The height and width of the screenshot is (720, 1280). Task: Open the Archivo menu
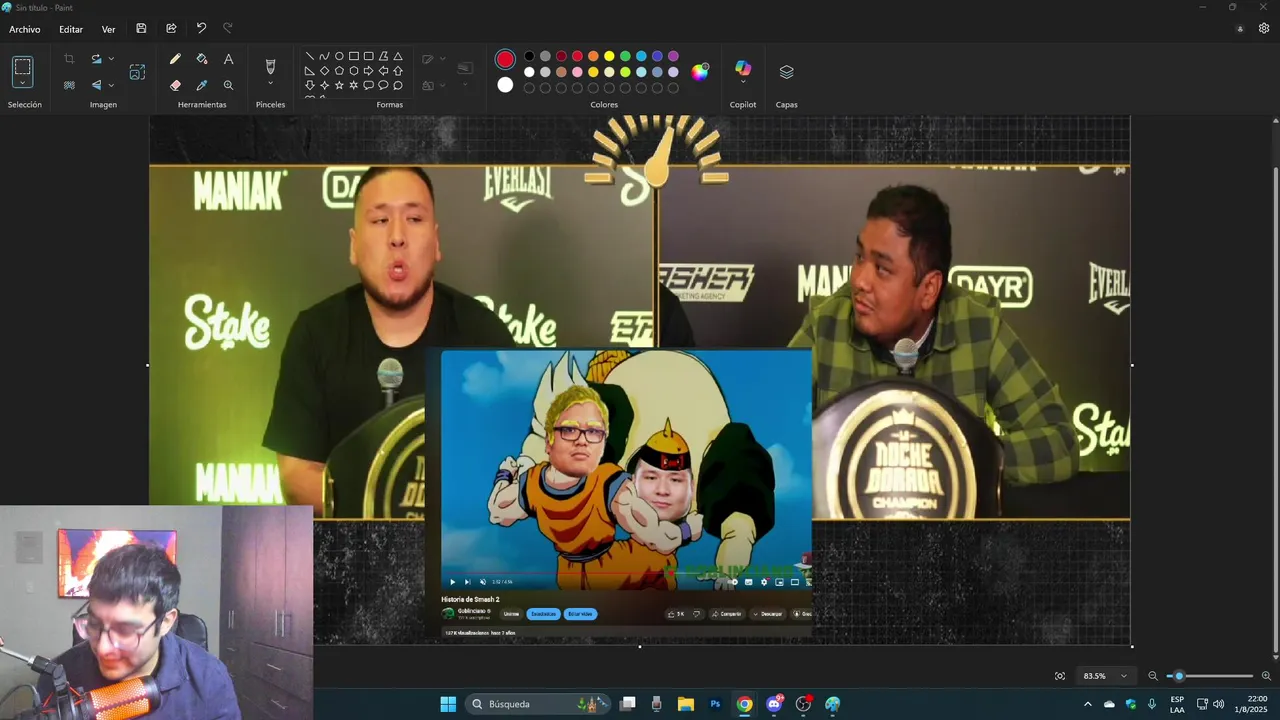click(x=25, y=29)
